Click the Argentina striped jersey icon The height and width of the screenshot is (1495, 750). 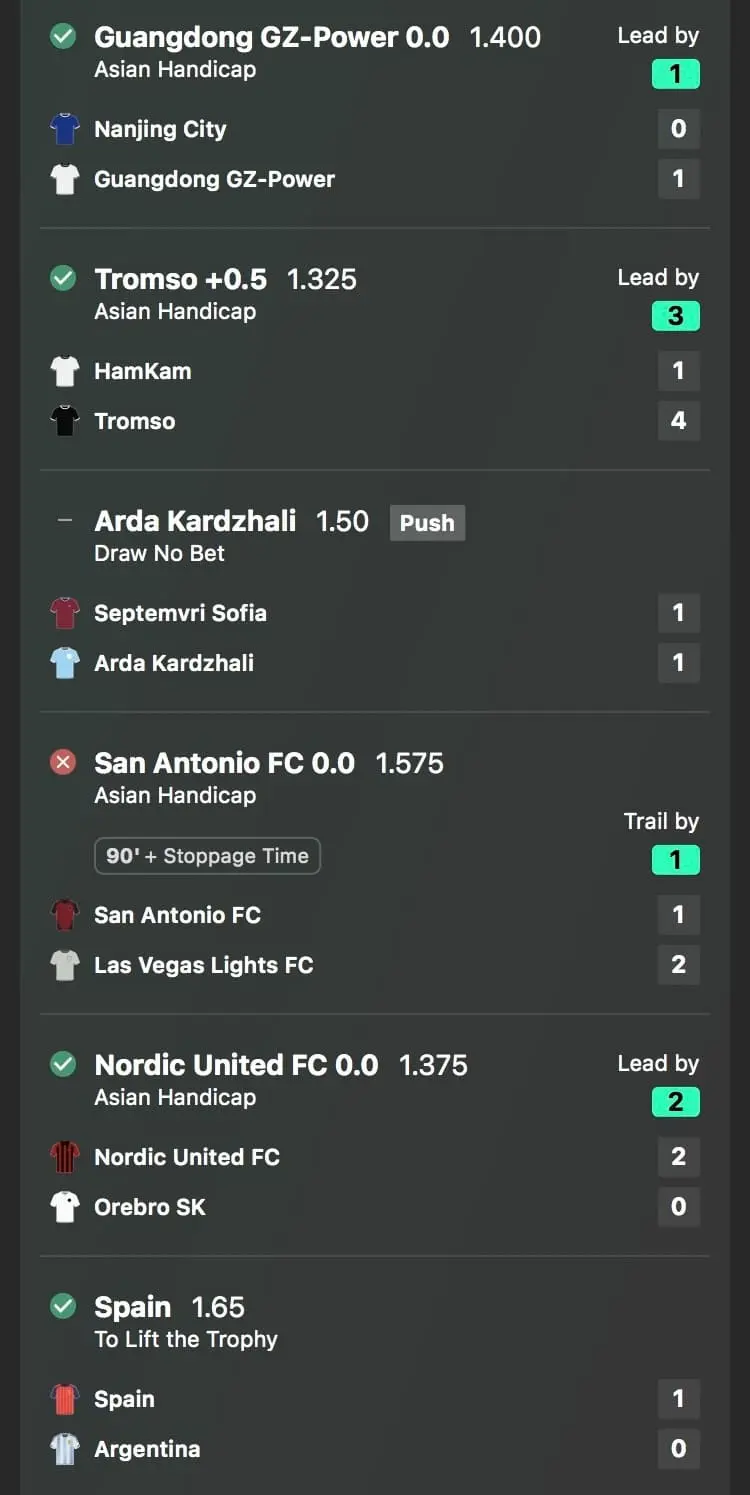click(65, 1449)
